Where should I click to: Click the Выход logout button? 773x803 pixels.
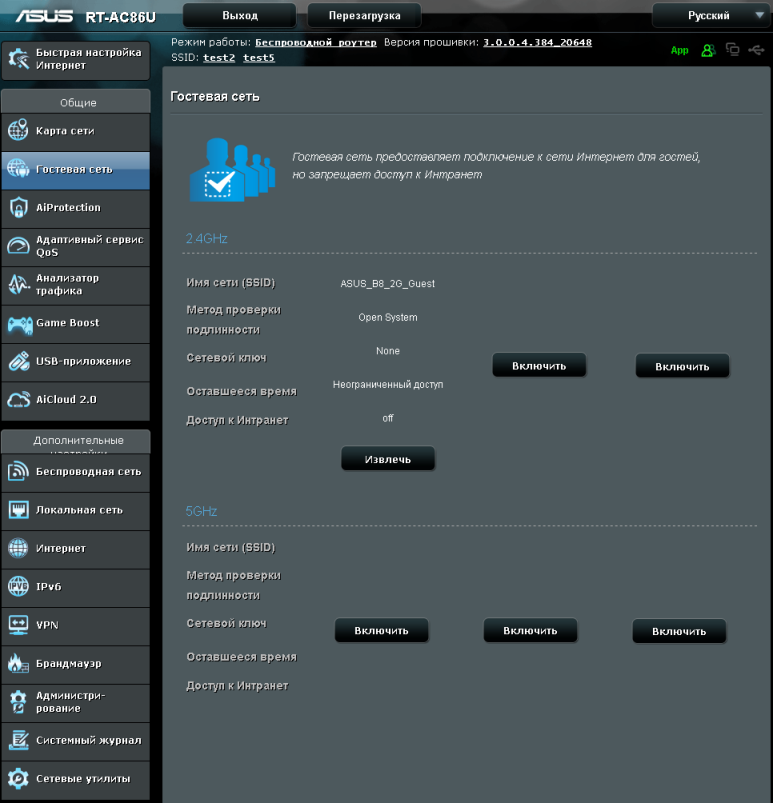(x=240, y=15)
